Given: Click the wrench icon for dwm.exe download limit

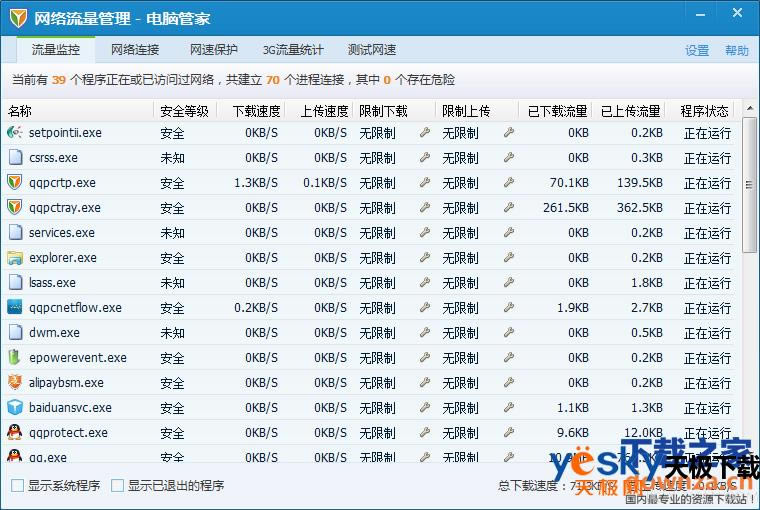Looking at the screenshot, I should point(424,333).
